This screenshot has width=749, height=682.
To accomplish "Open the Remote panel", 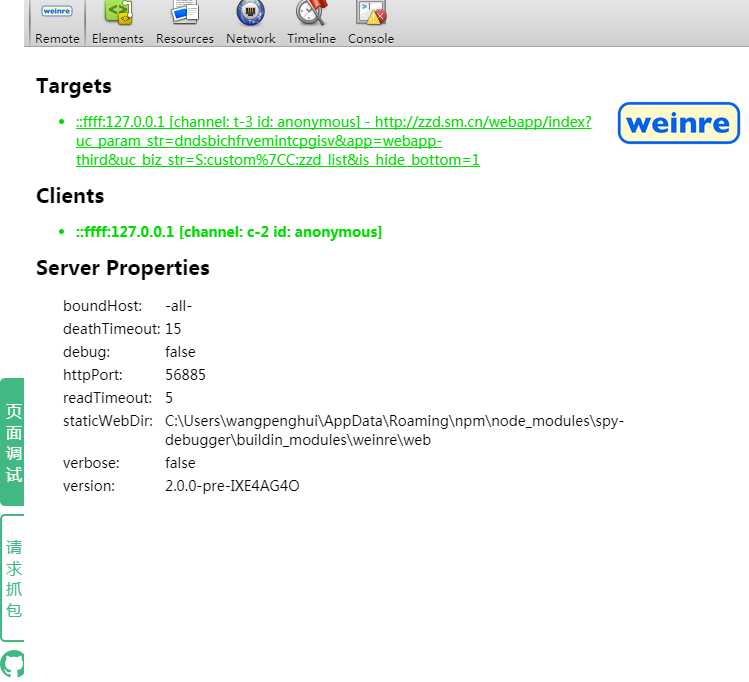I will click(57, 23).
